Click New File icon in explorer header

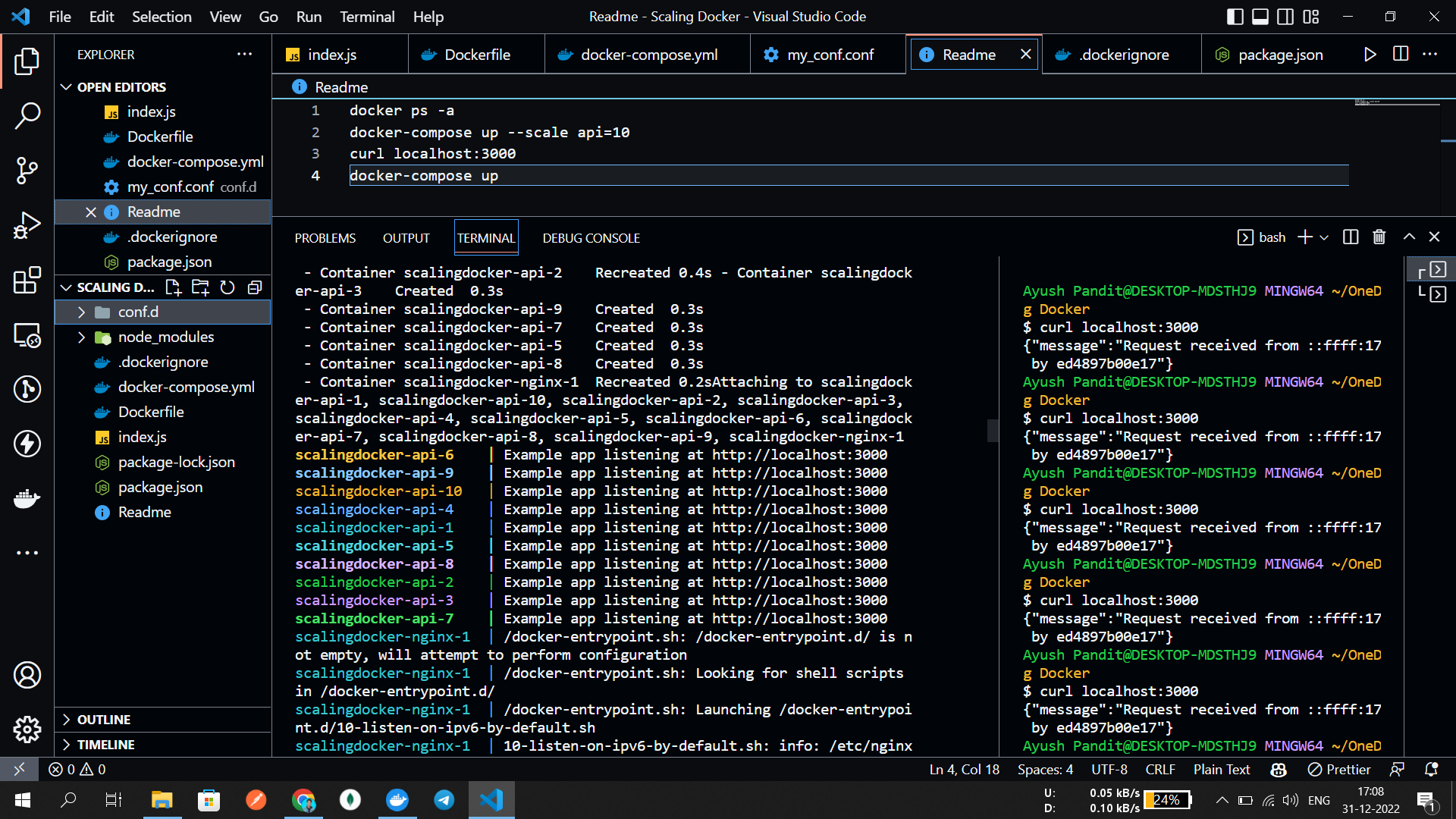coord(173,287)
